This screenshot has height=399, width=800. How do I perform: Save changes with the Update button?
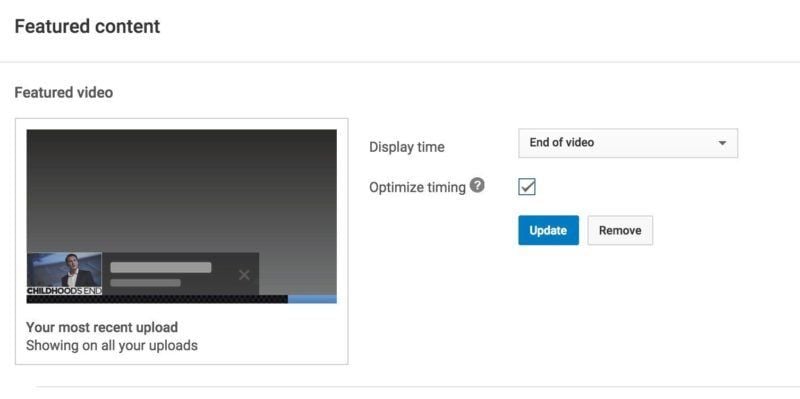548,230
